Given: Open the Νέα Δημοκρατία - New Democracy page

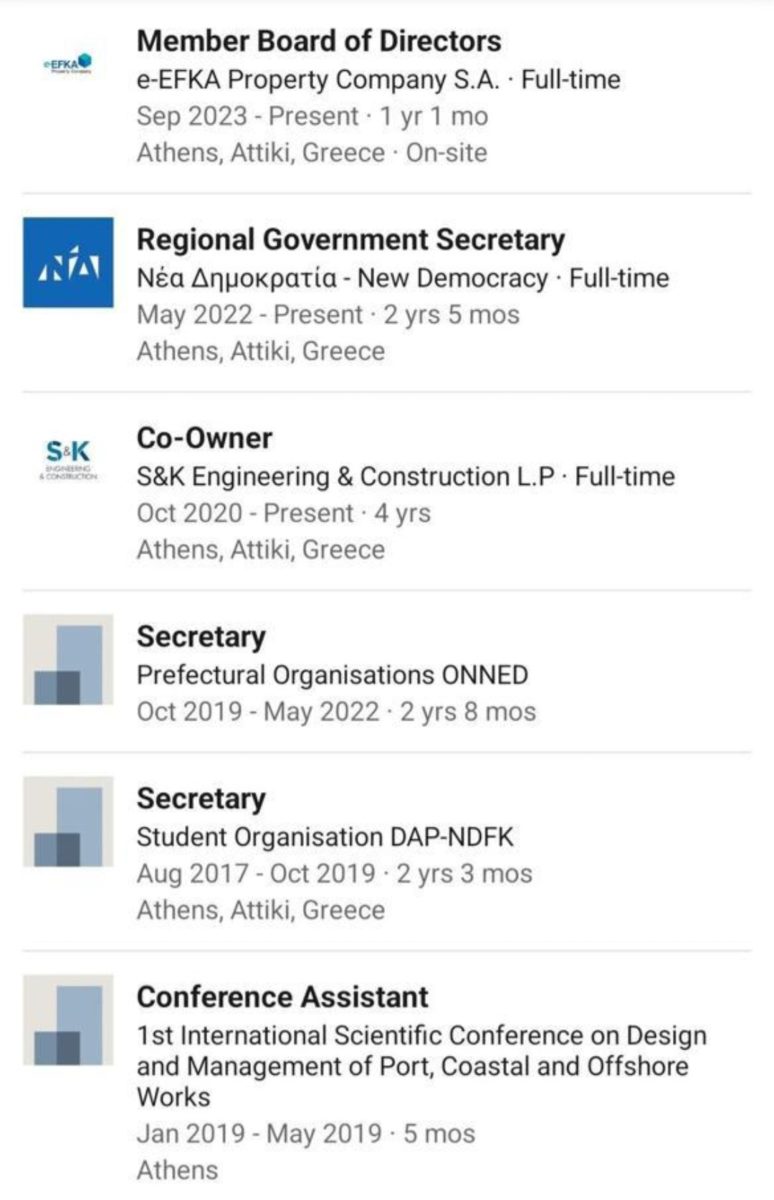Looking at the screenshot, I should pyautogui.click(x=342, y=278).
